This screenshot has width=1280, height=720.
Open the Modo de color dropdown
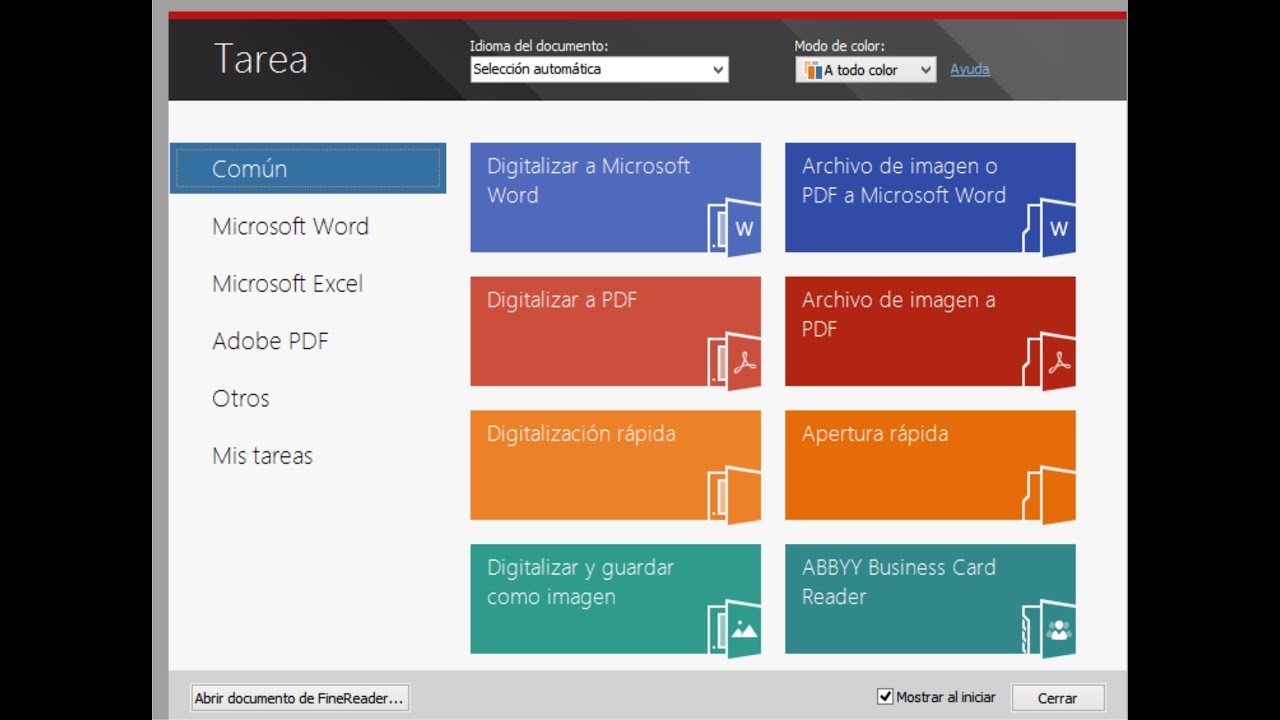[866, 70]
